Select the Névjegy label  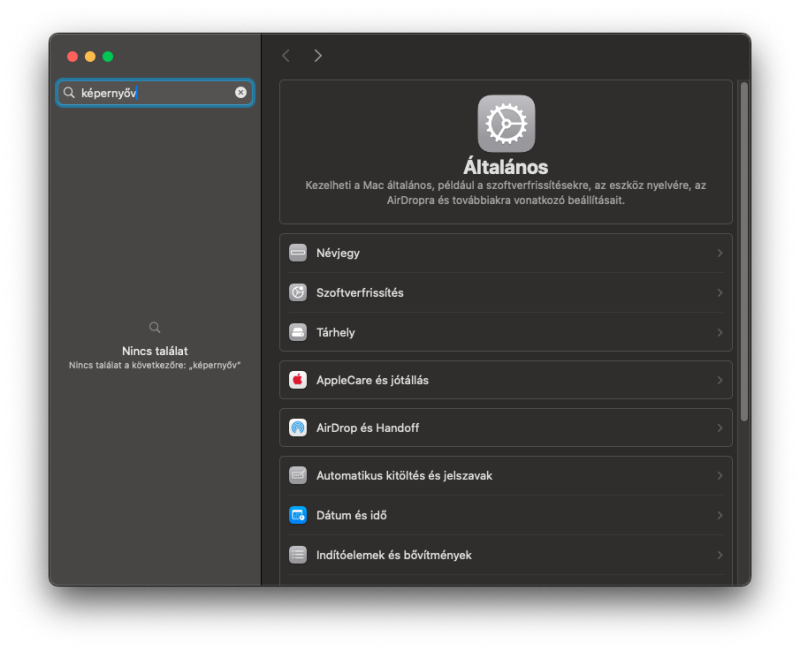pos(338,253)
